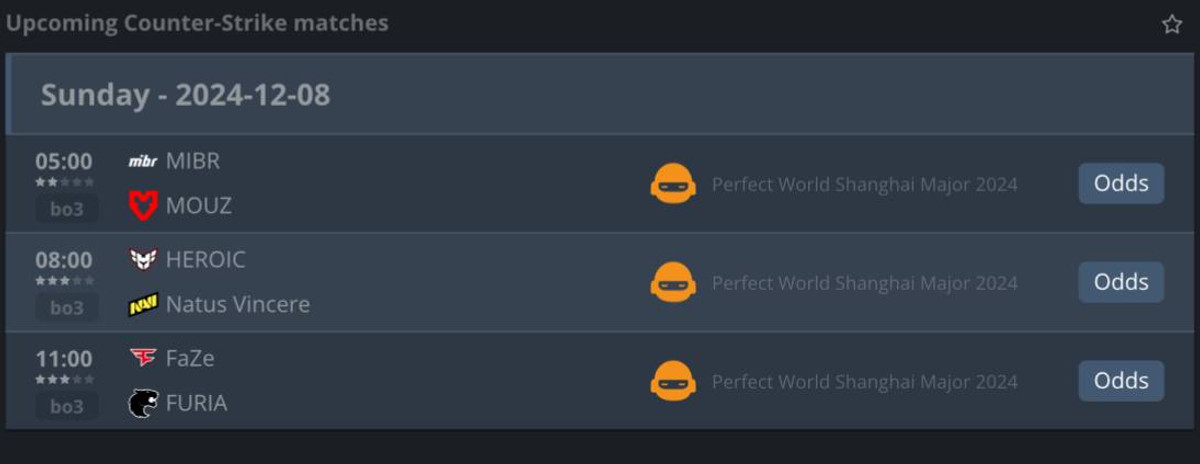Click the Sunday 2024-12-08 date header
The width and height of the screenshot is (1200, 464).
[185, 95]
